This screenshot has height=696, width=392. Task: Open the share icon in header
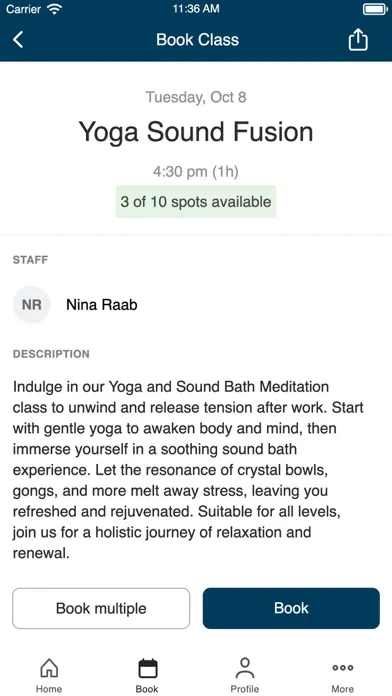tap(358, 40)
